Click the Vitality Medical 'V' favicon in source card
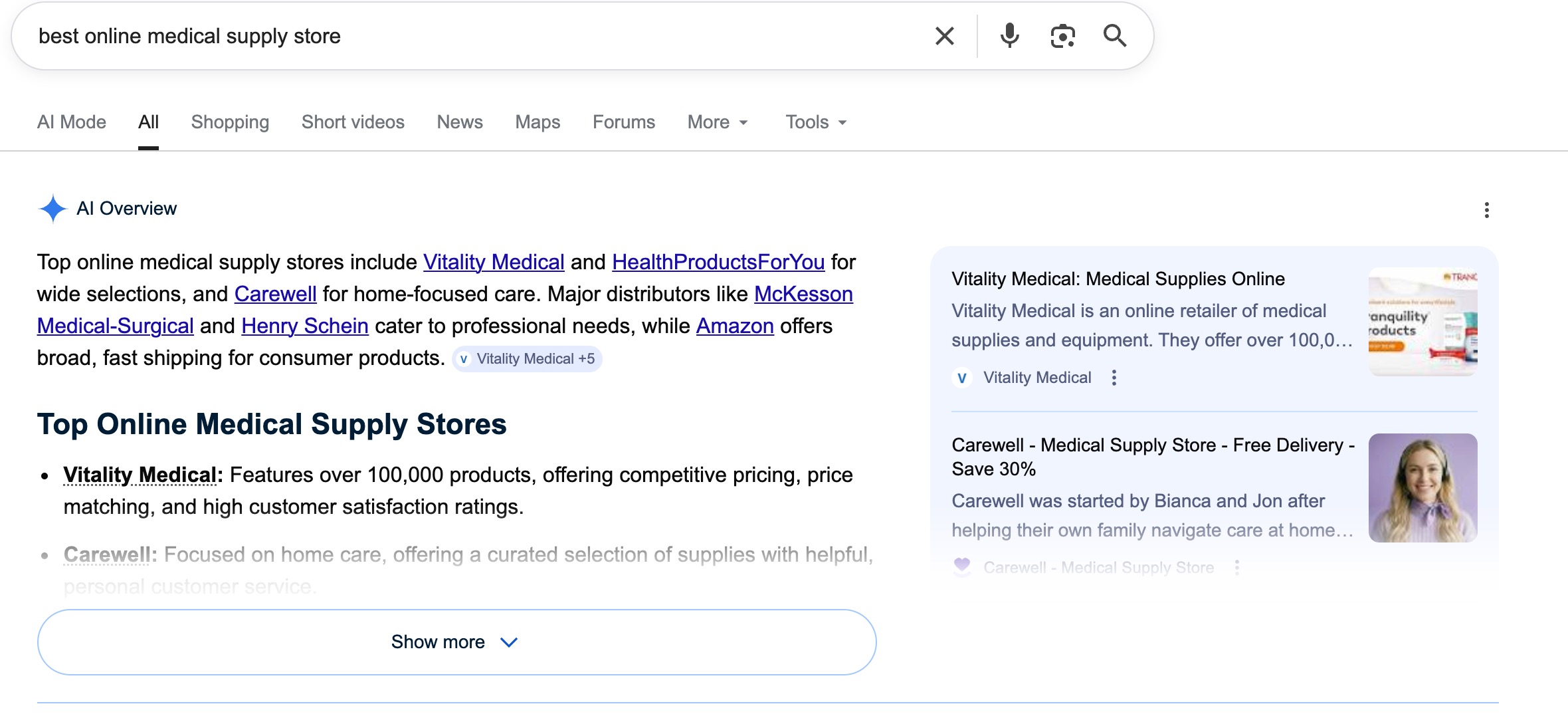The height and width of the screenshot is (722, 1568). (961, 378)
